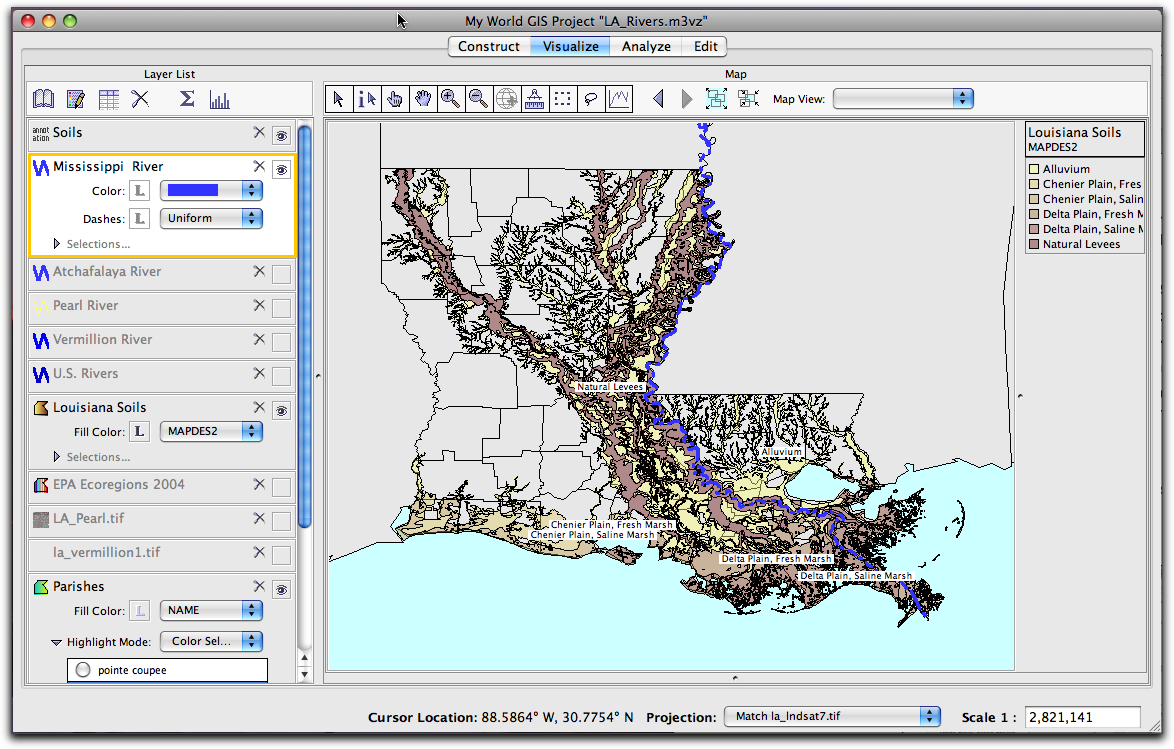Click the forward navigation arrow
This screenshot has width=1174, height=749.
pos(686,98)
